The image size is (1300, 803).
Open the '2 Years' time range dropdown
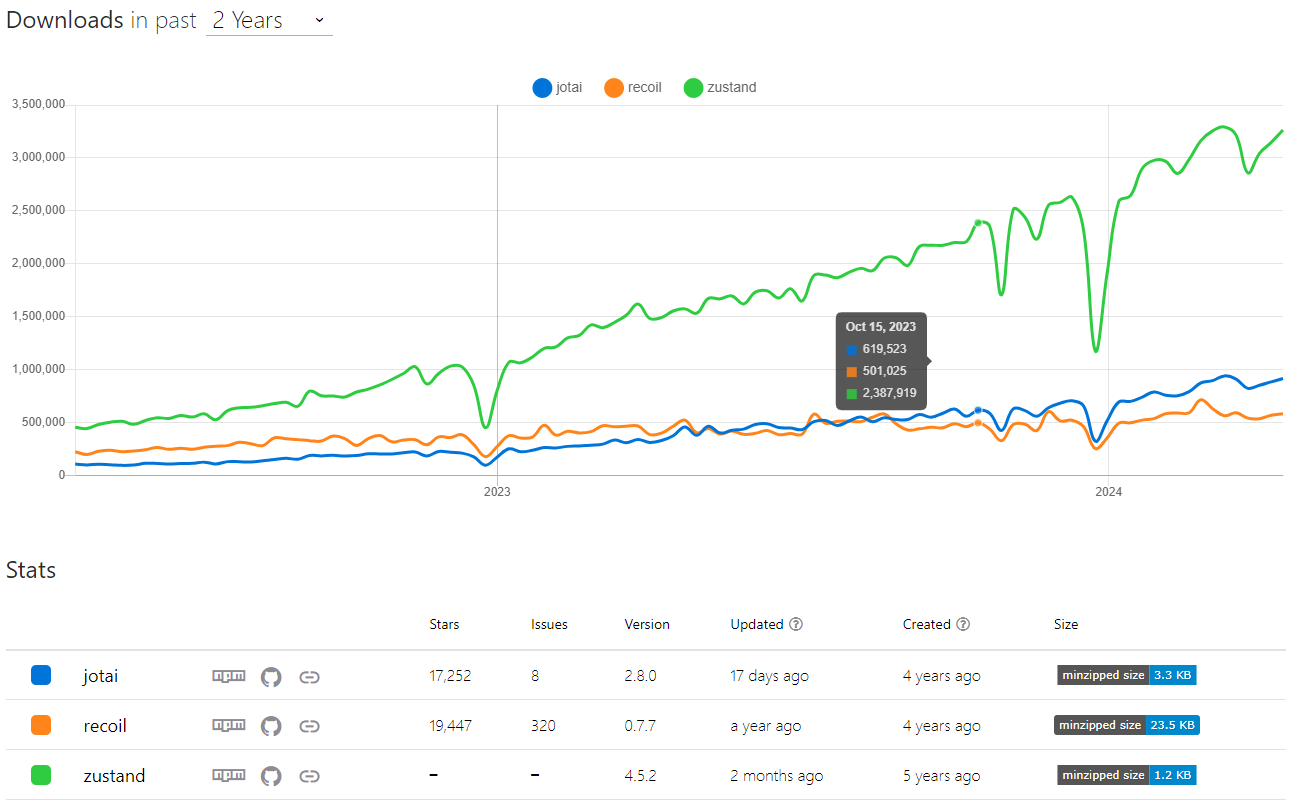(x=269, y=20)
